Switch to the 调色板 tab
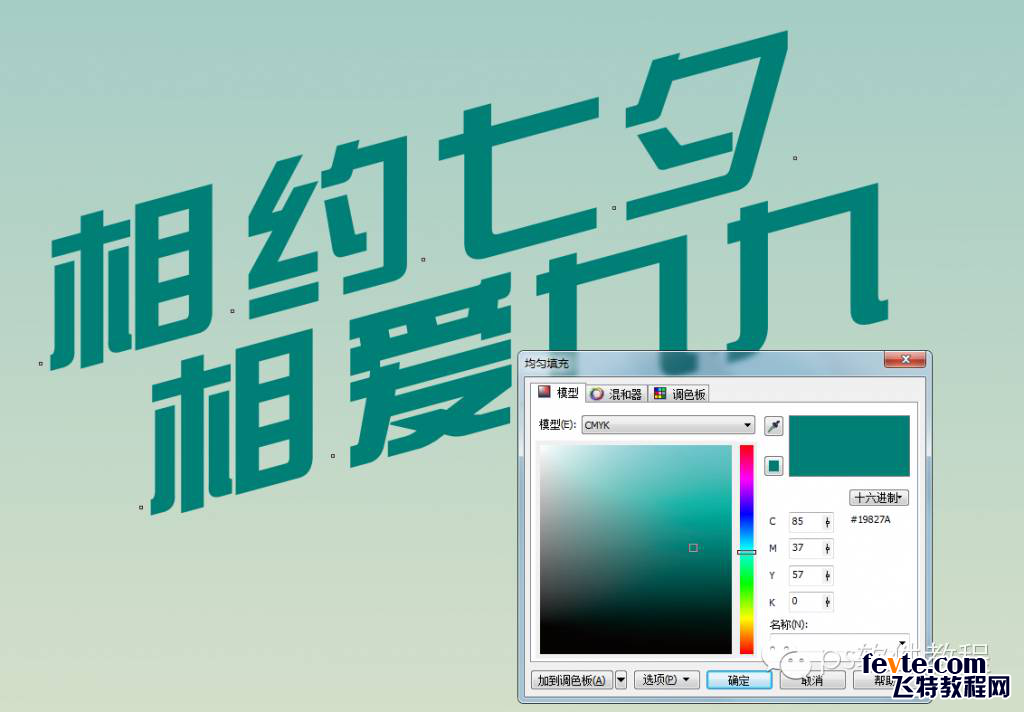Viewport: 1024px width, 712px height. point(679,394)
